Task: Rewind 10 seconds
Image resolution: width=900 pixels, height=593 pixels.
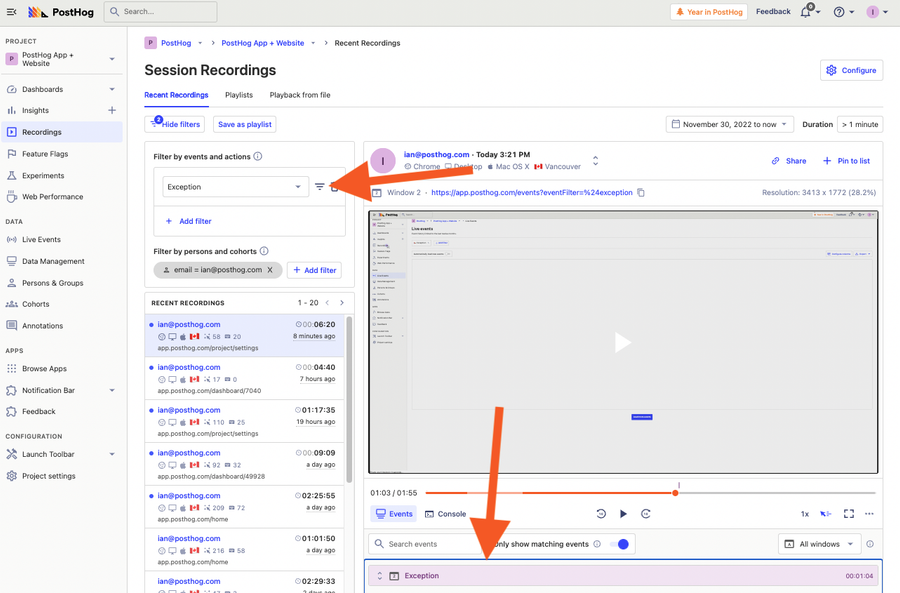Action: coord(601,514)
